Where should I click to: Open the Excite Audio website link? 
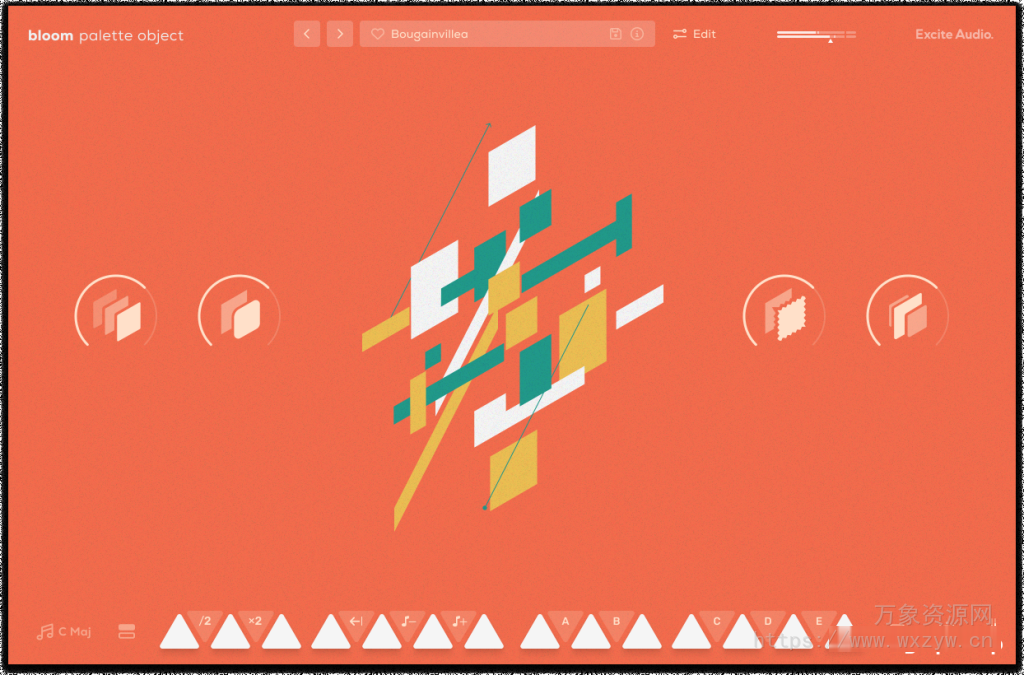(x=953, y=33)
